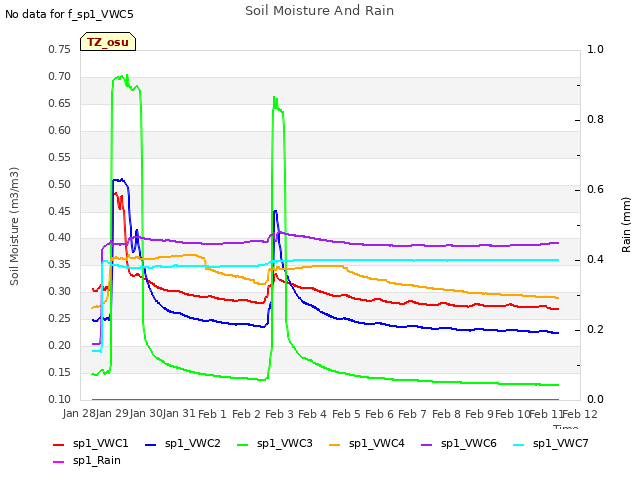This screenshot has width=640, height=480.
Task: Click the sp1_VWC2 blue legend swatch
Action: 151,444
